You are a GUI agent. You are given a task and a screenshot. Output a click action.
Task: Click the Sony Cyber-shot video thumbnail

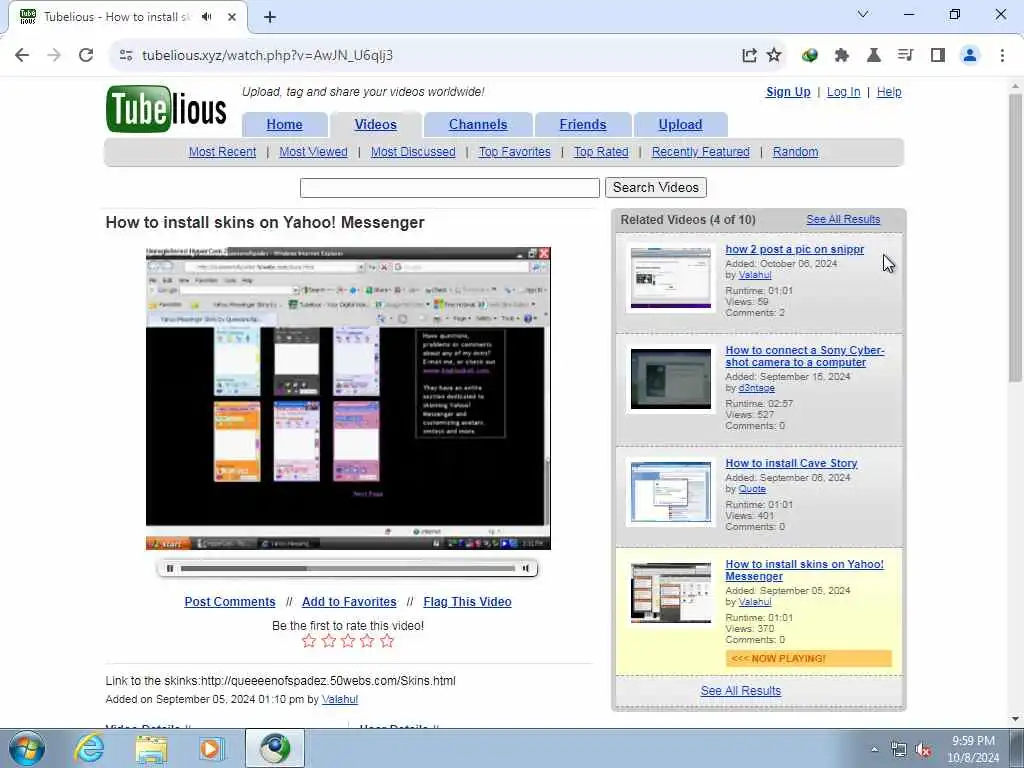click(x=671, y=379)
